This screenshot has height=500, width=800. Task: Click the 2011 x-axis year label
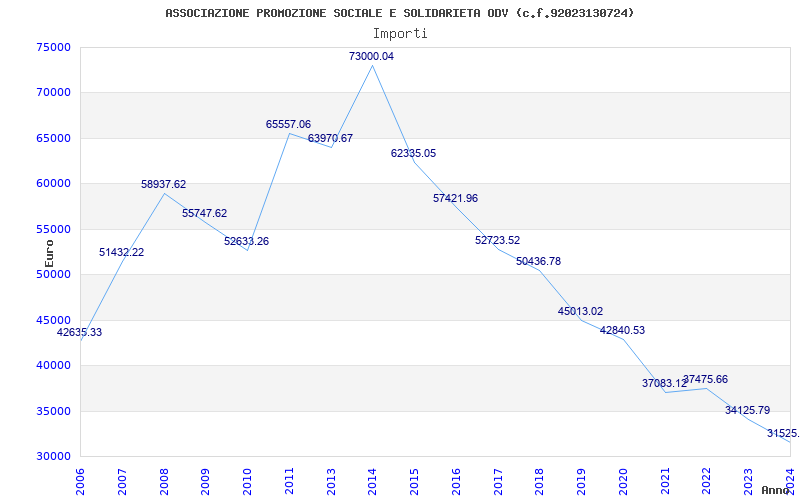[x=289, y=482]
